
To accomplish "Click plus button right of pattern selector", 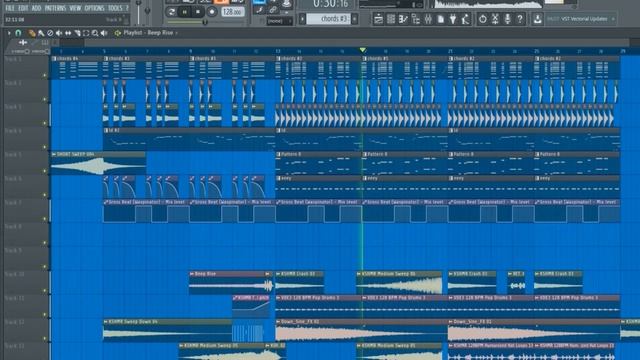I will click(x=354, y=19).
